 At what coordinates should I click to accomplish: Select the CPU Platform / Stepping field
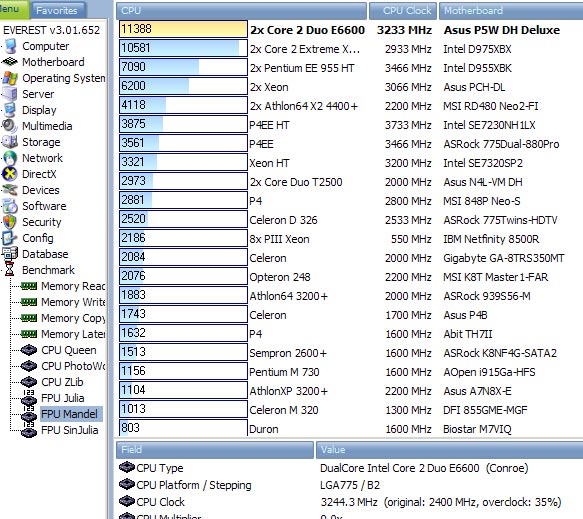click(194, 485)
